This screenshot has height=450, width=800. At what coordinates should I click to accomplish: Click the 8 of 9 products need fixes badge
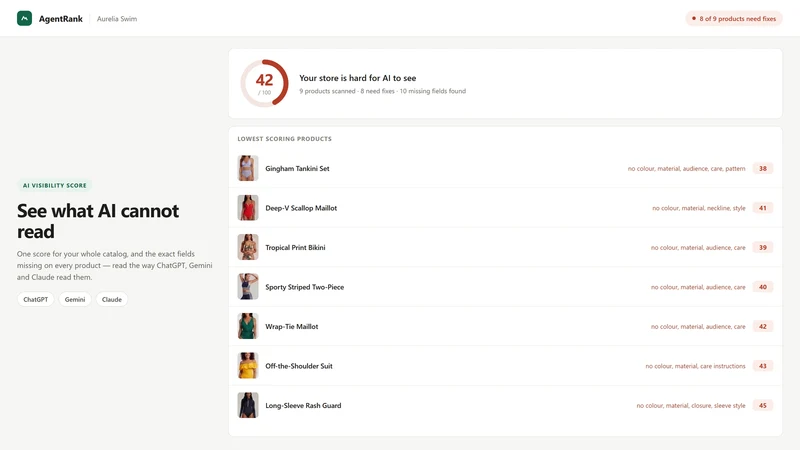[x=734, y=18]
